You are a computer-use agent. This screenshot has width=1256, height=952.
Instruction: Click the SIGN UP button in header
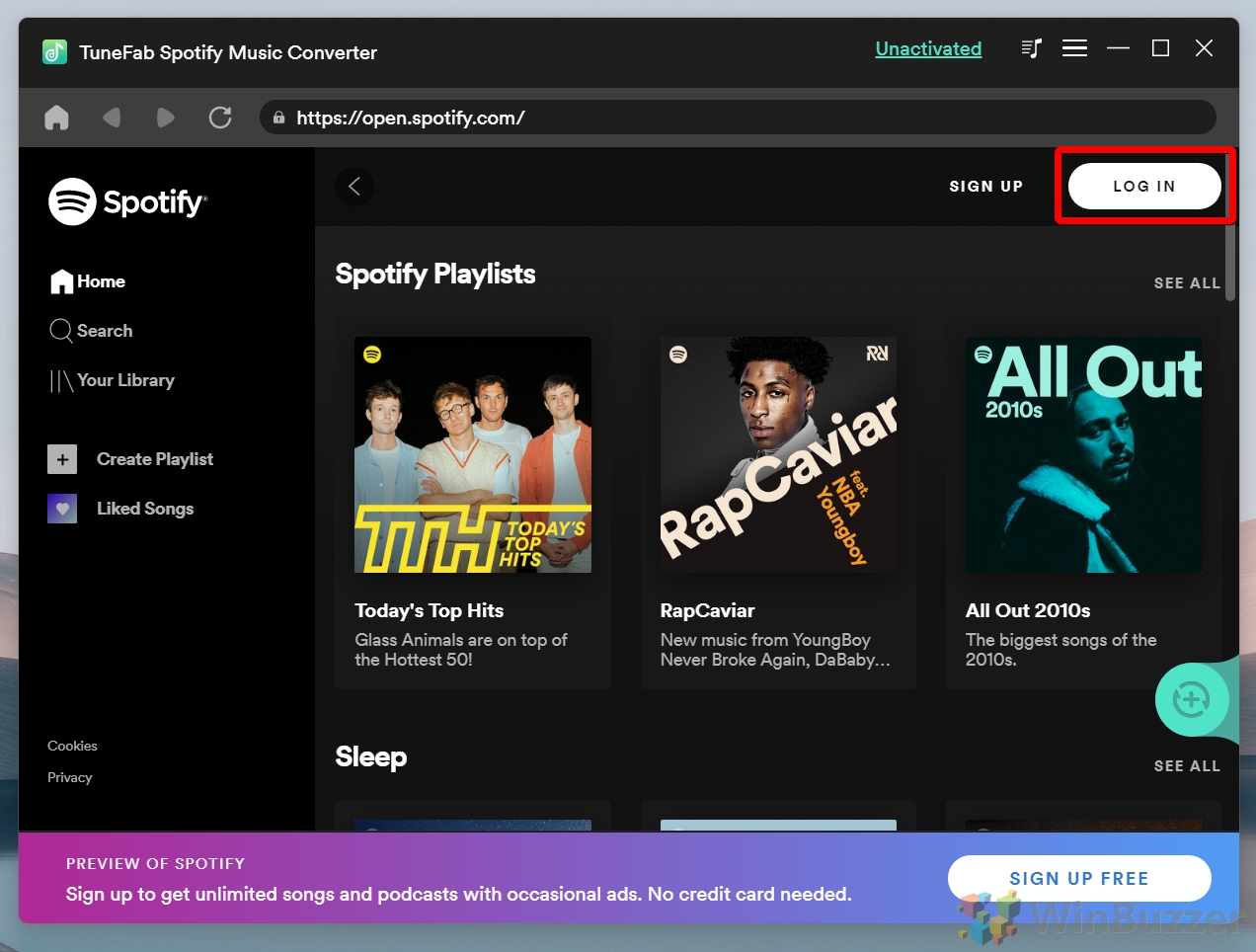(985, 186)
